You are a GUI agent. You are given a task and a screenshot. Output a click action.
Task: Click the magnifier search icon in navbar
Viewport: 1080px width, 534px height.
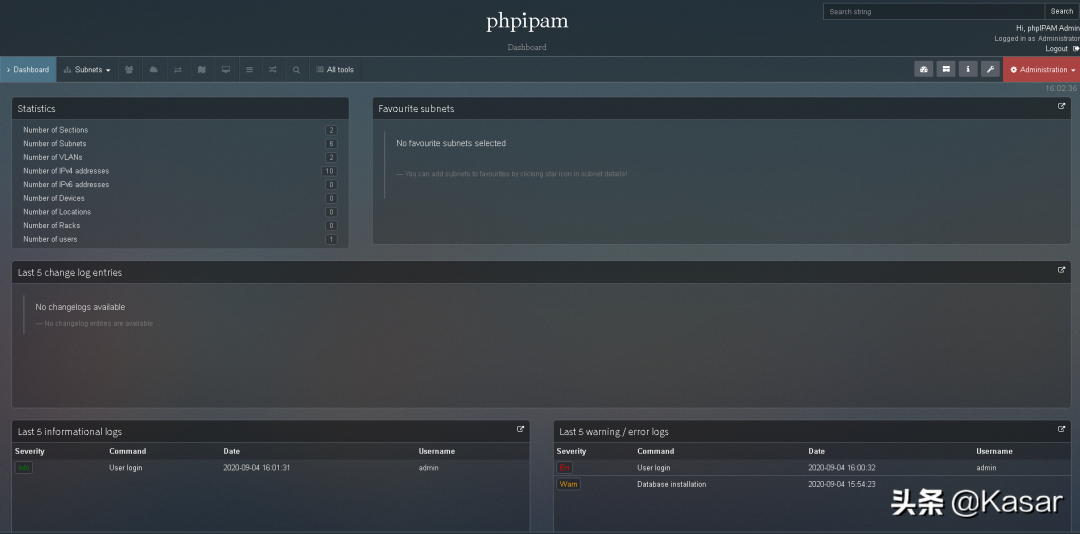296,70
